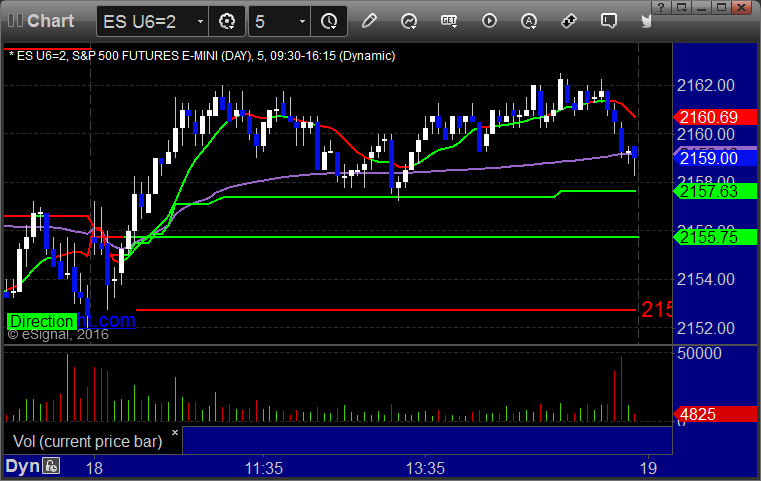Viewport: 761px width, 481px height.
Task: Open the GET studies icon menu
Action: coord(449,21)
